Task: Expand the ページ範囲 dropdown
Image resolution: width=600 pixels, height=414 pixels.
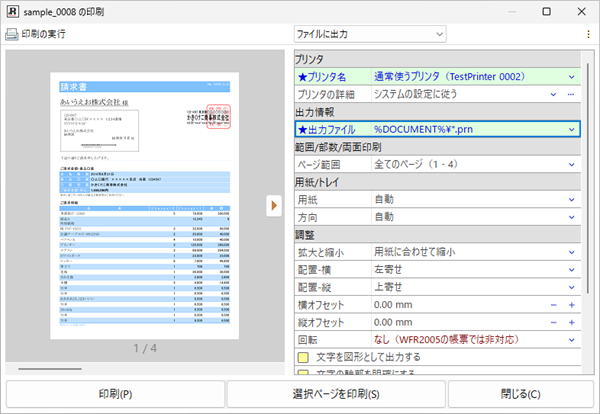Action: point(571,165)
